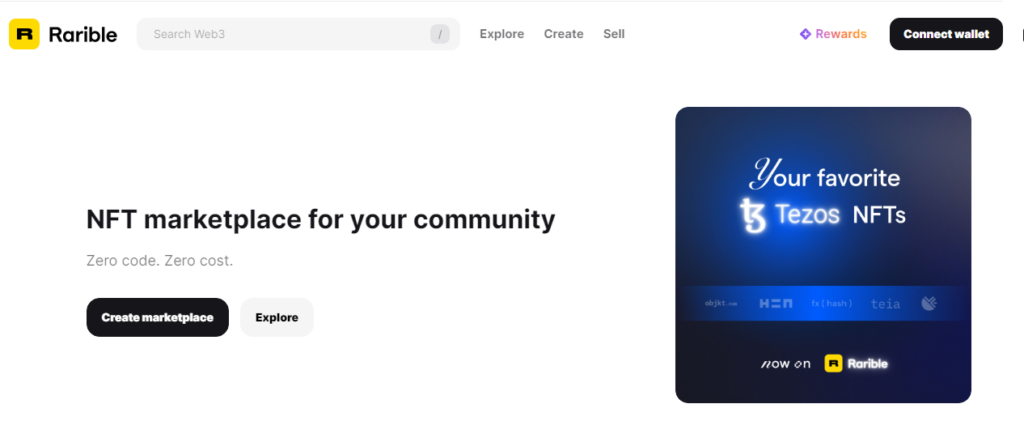Image resolution: width=1024 pixels, height=421 pixels.
Task: Click the HEN logo in banner
Action: point(776,304)
